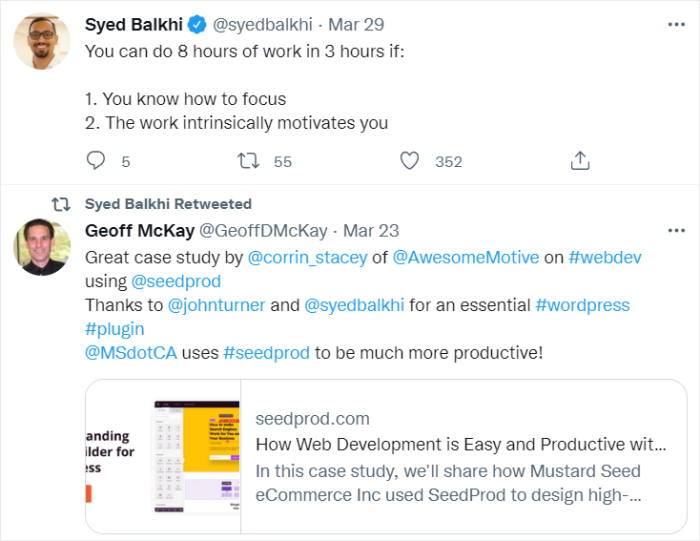Open the @corrin_stacey mention

pos(307,257)
